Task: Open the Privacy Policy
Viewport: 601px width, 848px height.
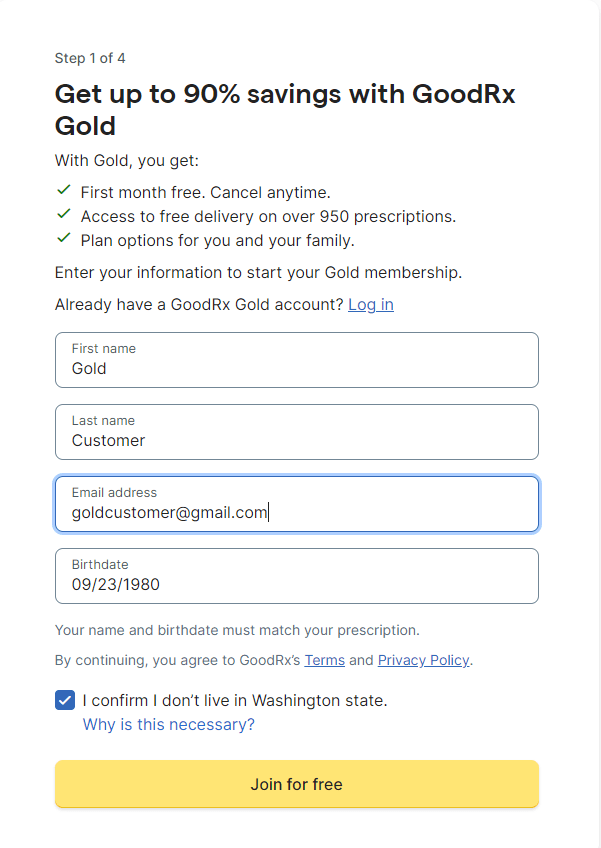Action: [423, 660]
